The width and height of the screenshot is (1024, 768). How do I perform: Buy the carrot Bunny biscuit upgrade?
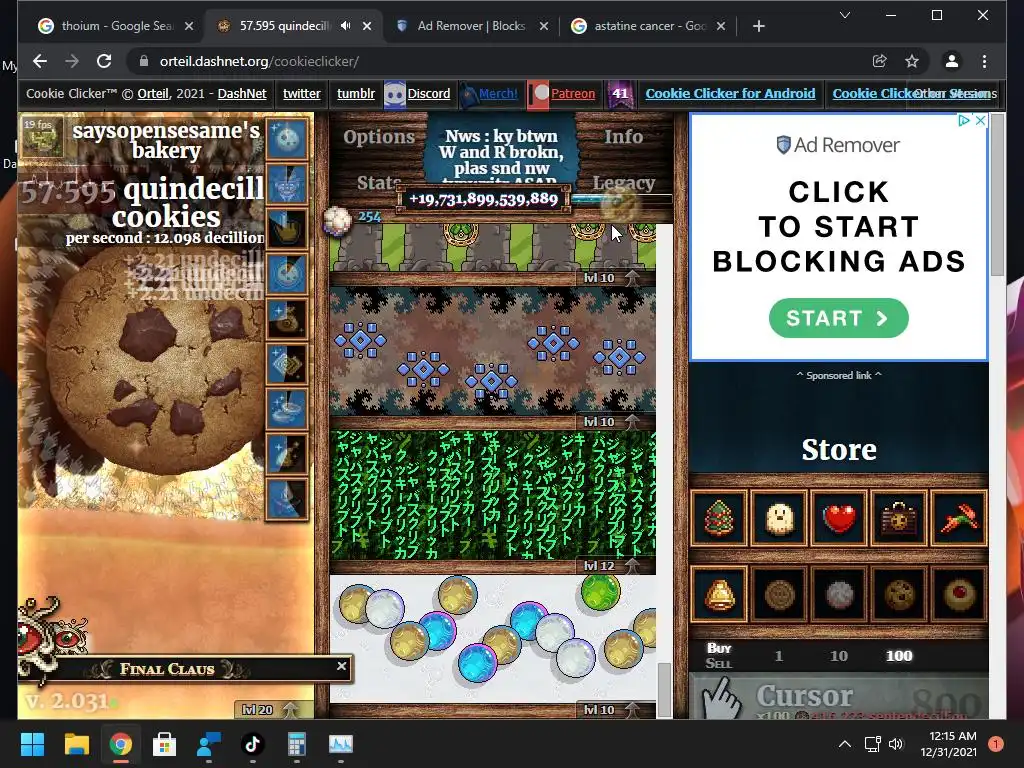tap(959, 519)
